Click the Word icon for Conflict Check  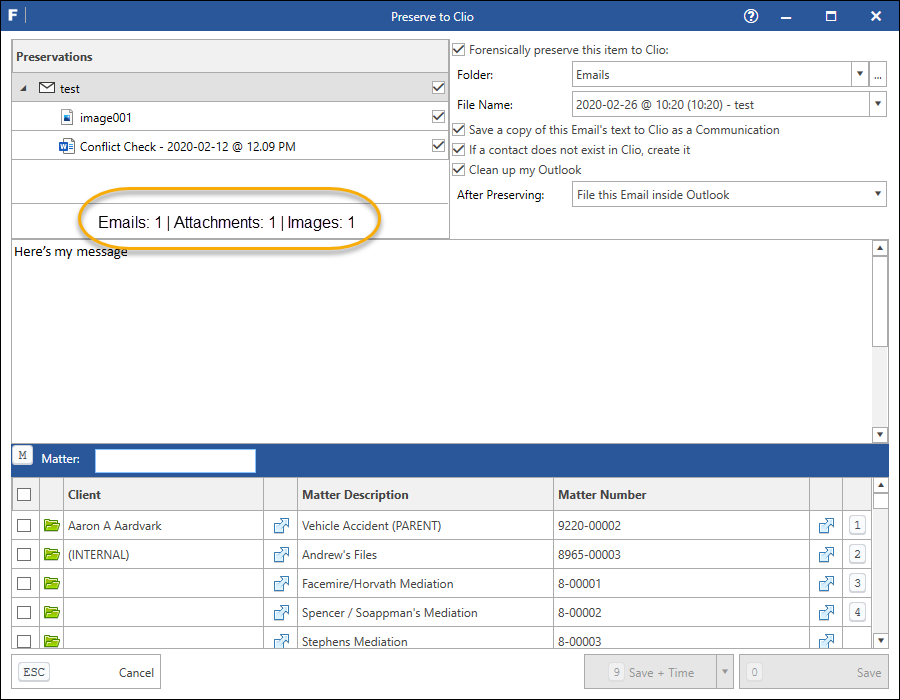click(x=67, y=146)
